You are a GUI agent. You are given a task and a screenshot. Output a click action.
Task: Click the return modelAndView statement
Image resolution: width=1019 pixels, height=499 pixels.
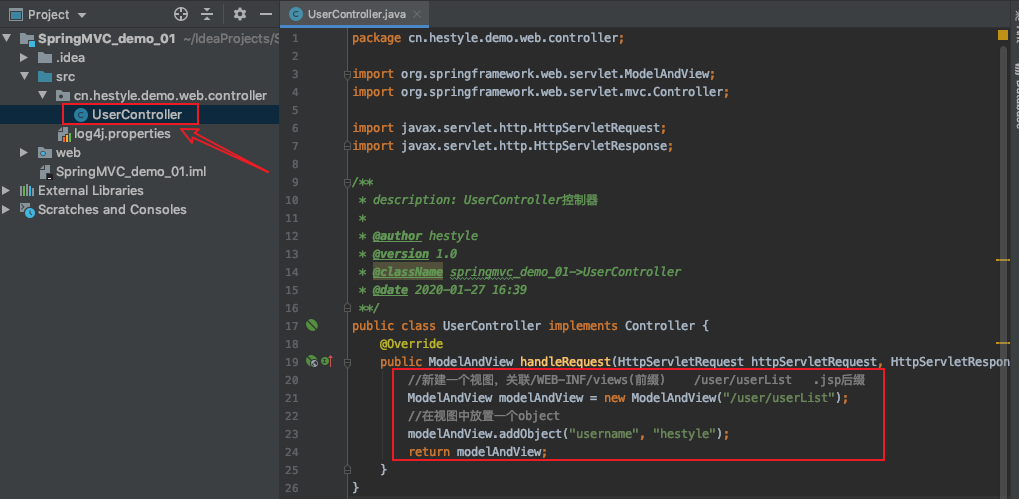(x=478, y=452)
